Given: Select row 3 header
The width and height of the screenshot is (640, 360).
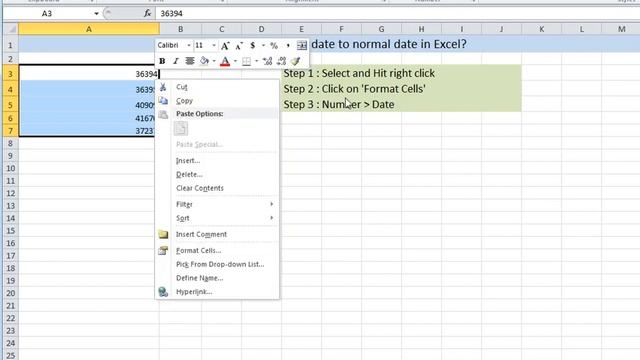Looking at the screenshot, I should click(11, 74).
